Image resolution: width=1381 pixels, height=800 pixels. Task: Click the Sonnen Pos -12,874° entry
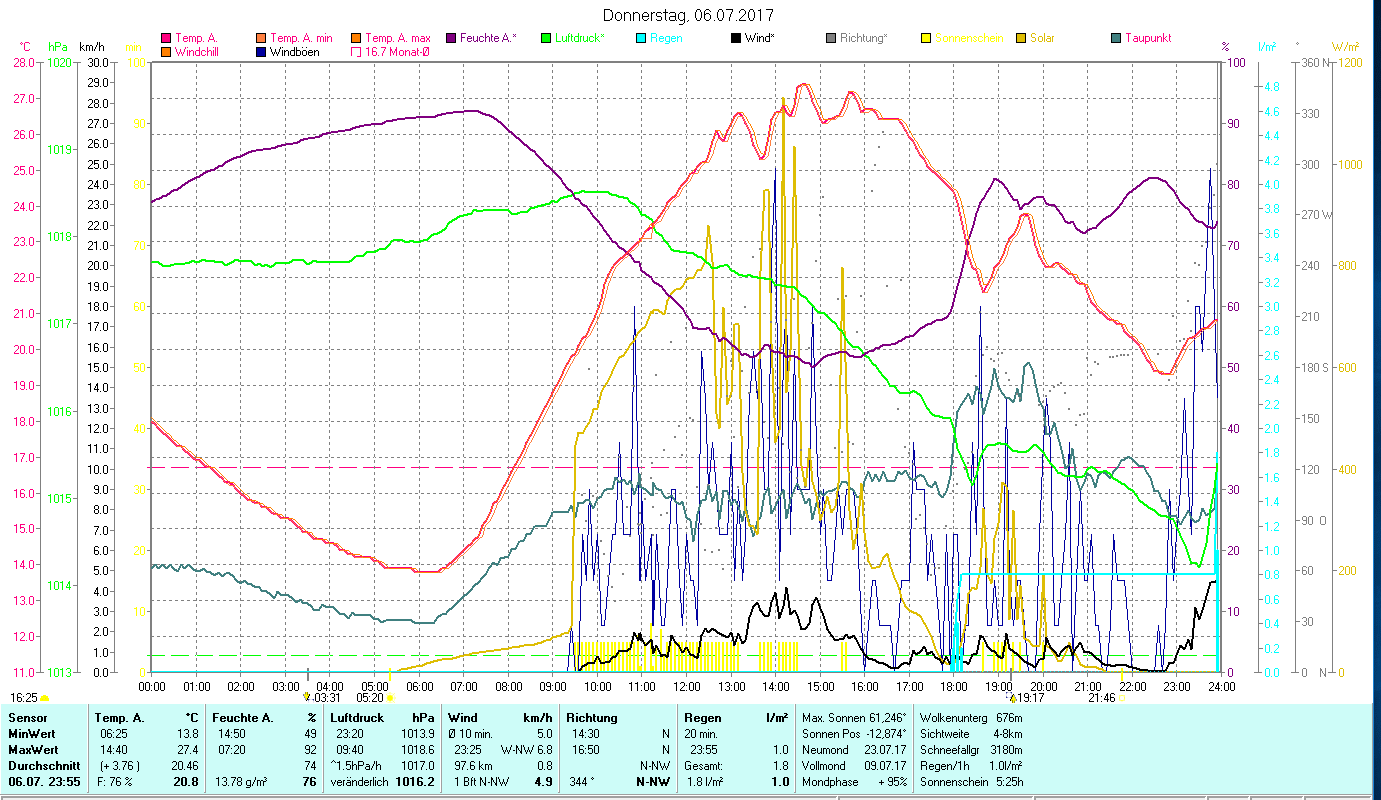point(854,734)
